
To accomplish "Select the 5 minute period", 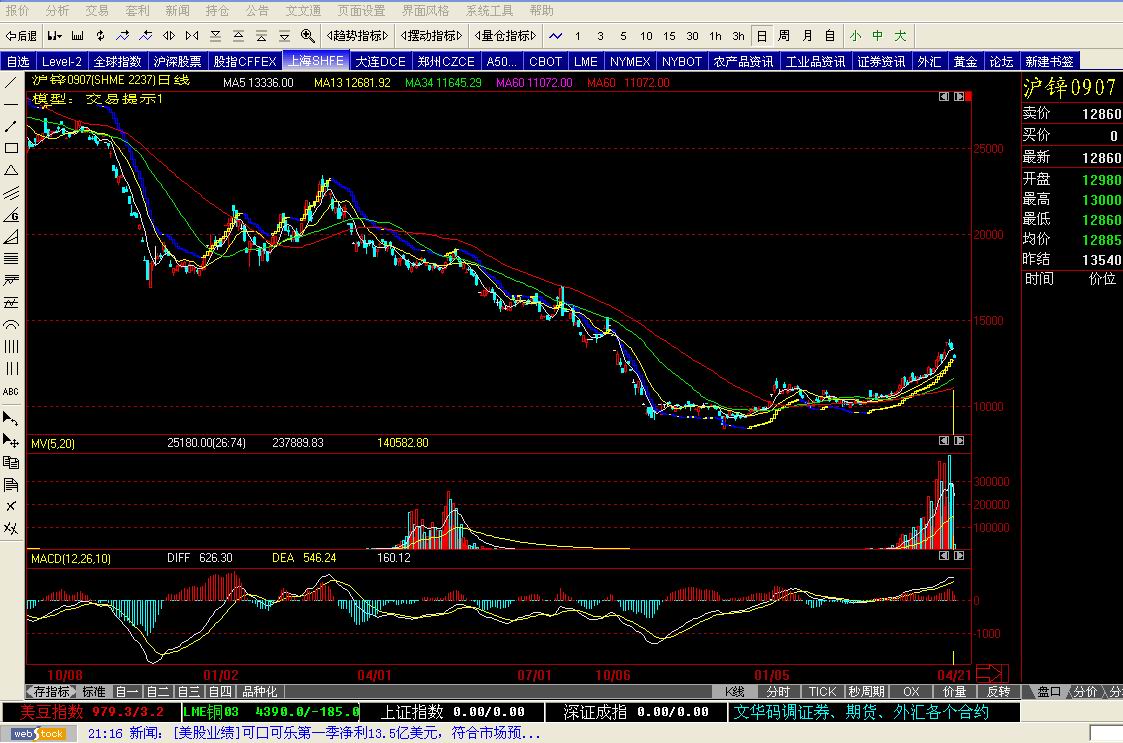I will (x=623, y=36).
